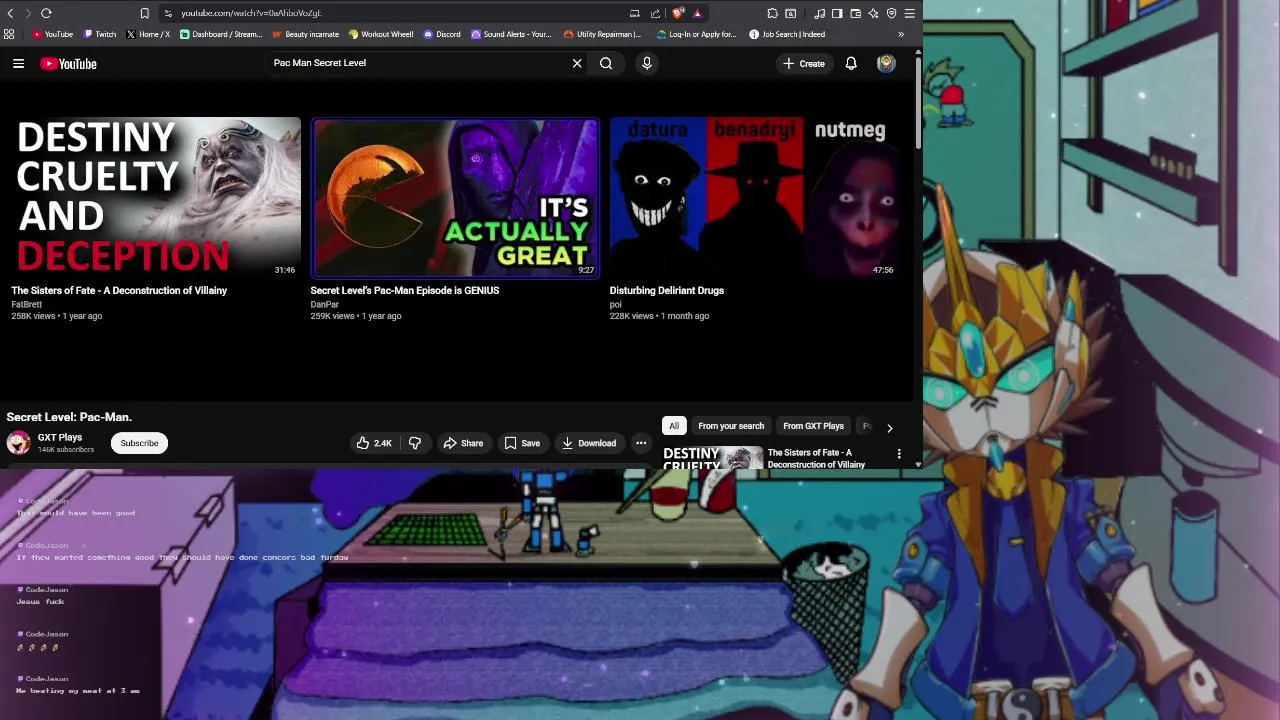Open YouTube notifications bell

(851, 63)
